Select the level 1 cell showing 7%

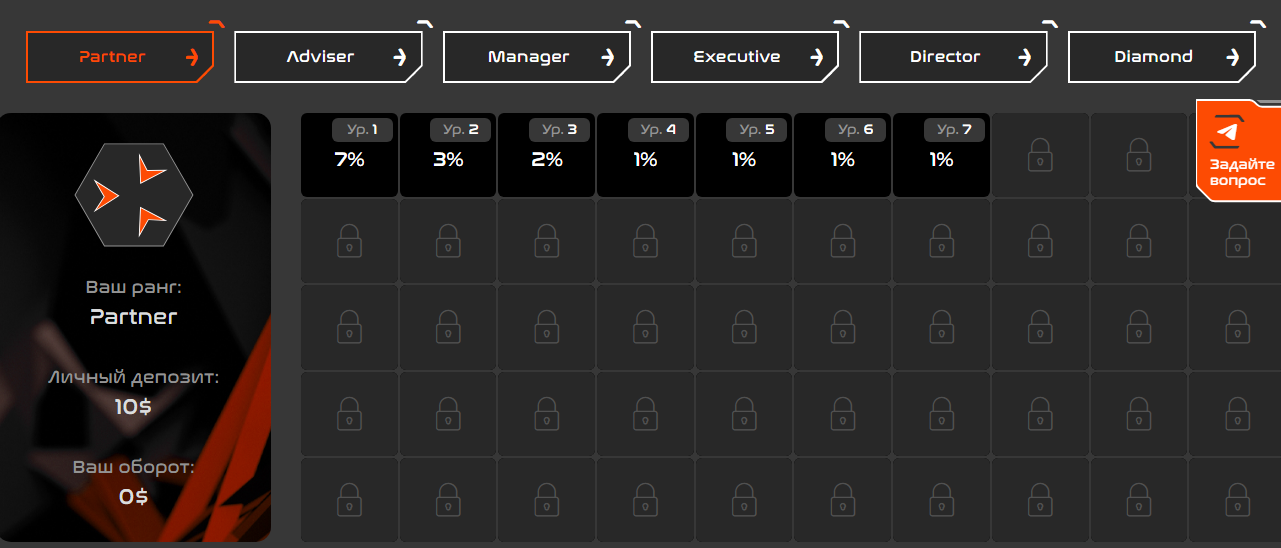coord(349,155)
